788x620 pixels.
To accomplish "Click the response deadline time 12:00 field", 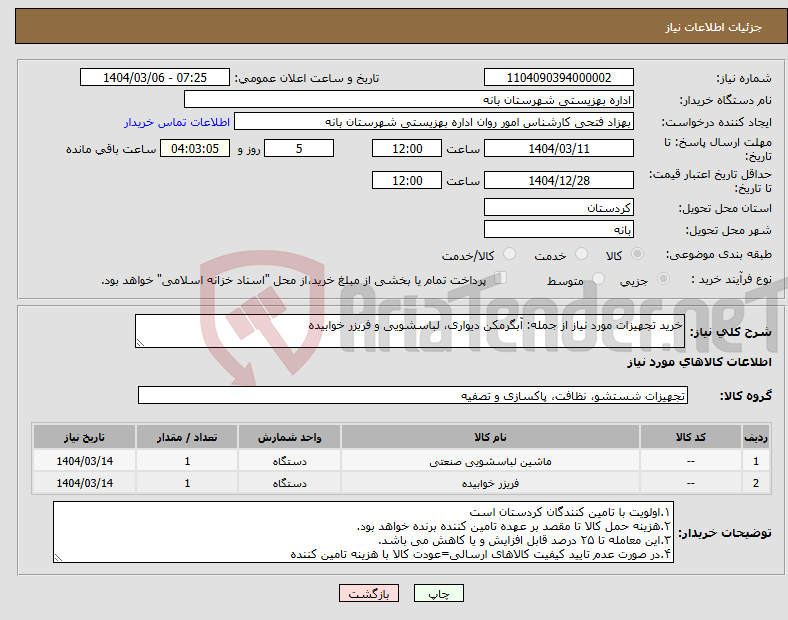I will click(x=407, y=148).
